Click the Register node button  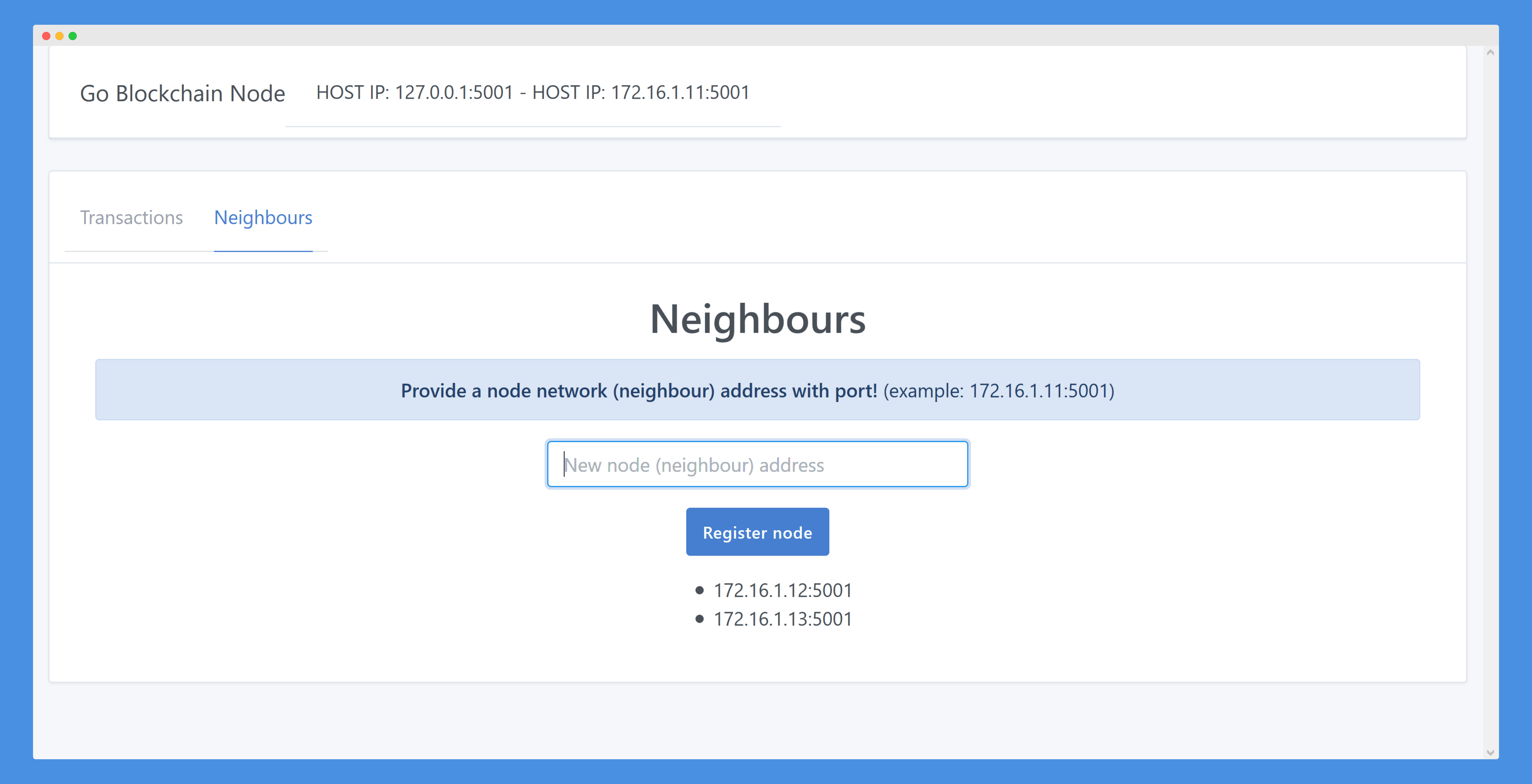click(757, 532)
